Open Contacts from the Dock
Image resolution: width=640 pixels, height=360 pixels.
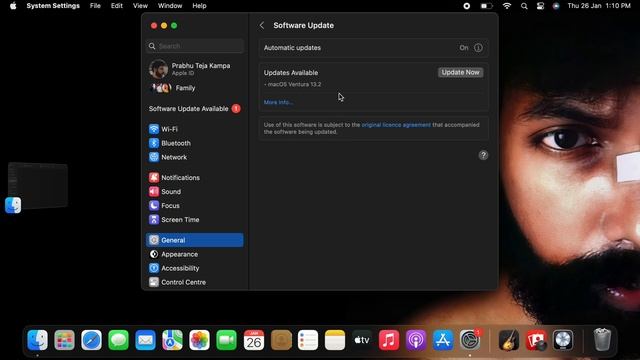(x=281, y=340)
